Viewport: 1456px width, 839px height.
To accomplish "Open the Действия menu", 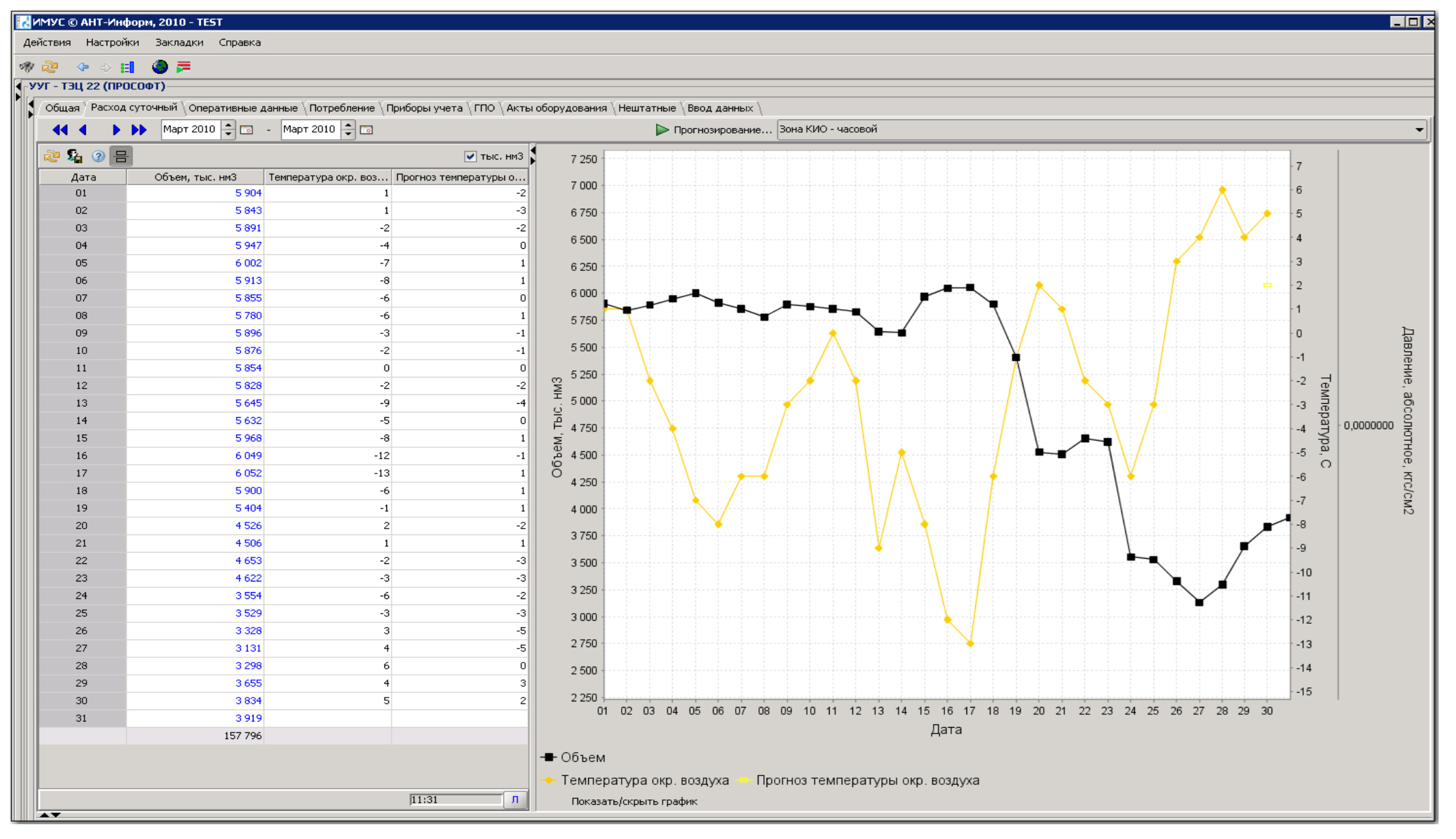I will coord(47,42).
